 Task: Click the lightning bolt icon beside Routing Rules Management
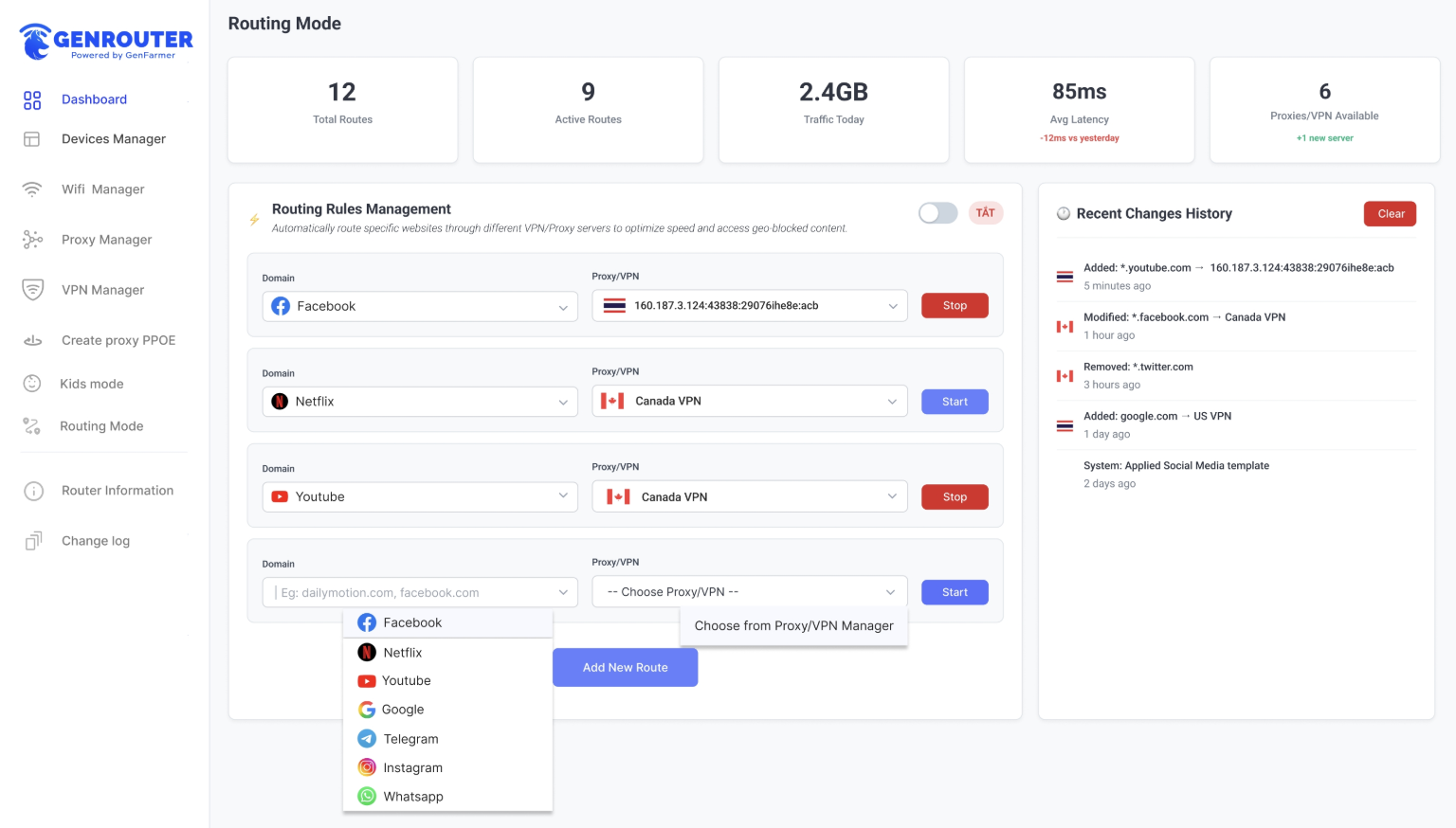(254, 219)
